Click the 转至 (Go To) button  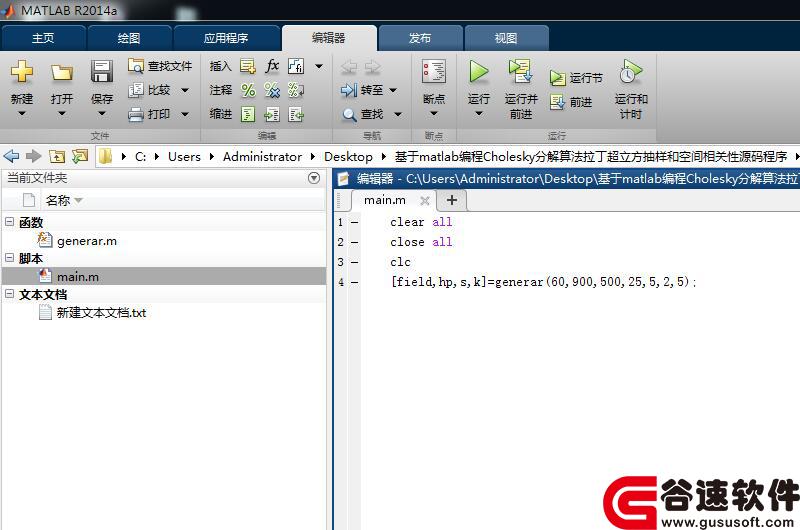click(x=362, y=90)
